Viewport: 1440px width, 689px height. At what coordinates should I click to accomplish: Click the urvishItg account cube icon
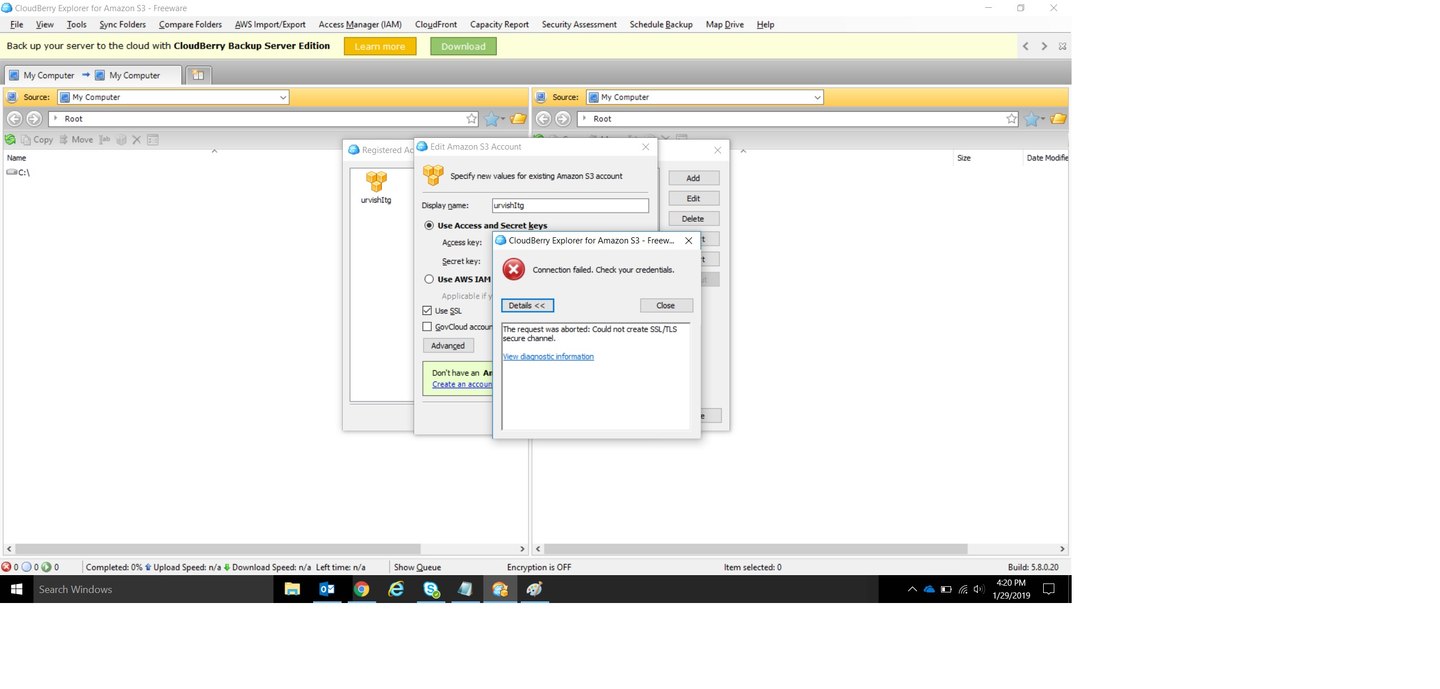coord(376,181)
